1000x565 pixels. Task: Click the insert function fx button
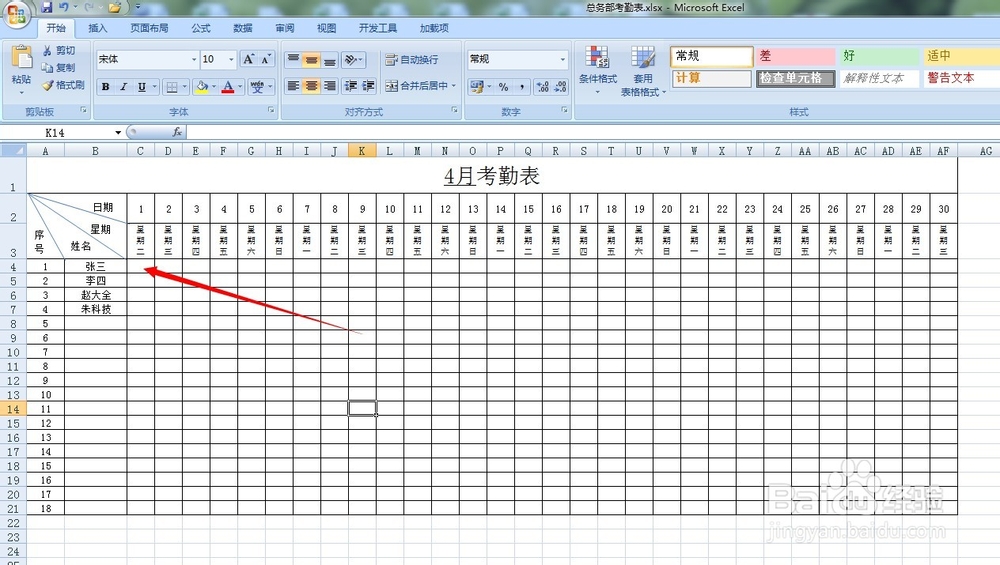(177, 132)
